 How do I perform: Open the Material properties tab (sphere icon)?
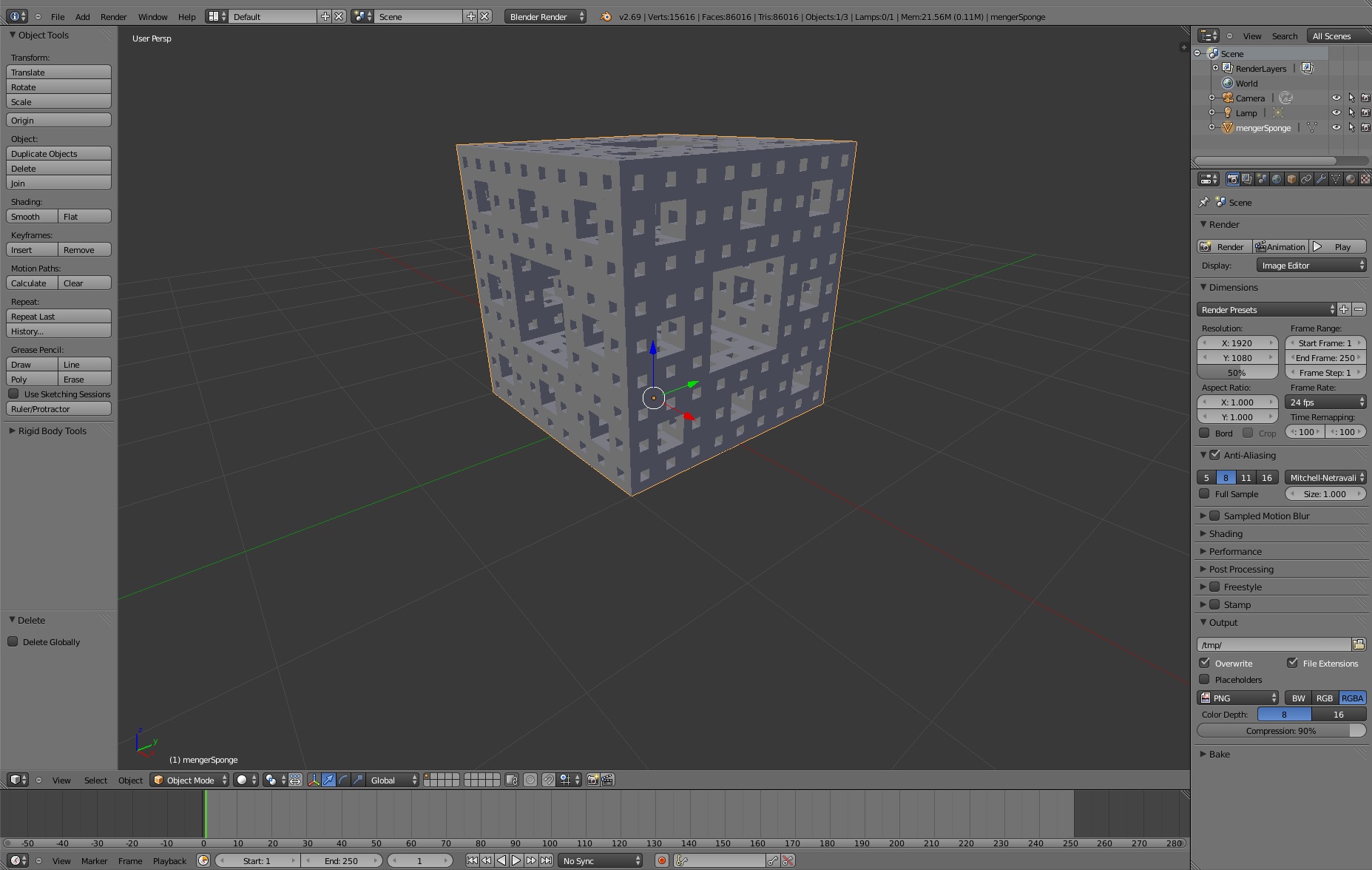(x=1351, y=179)
